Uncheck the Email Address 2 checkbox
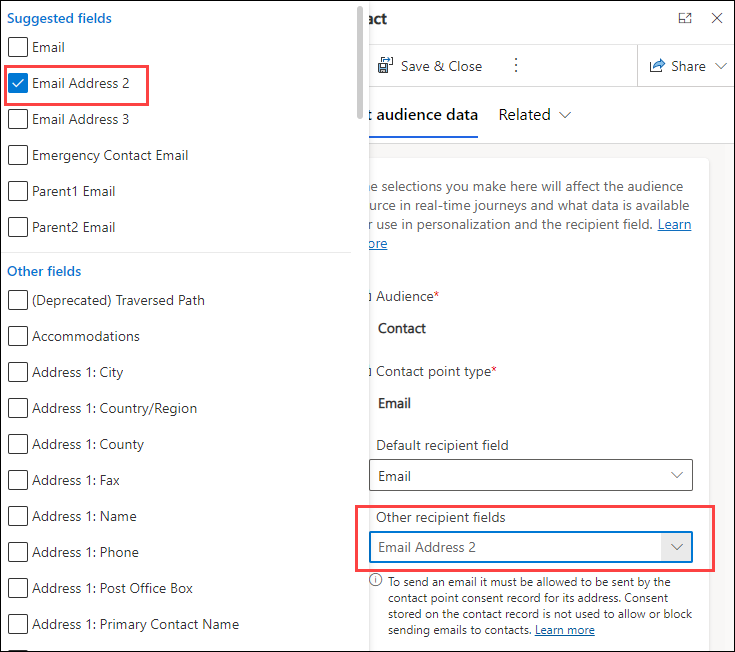This screenshot has width=735, height=652. 18,83
